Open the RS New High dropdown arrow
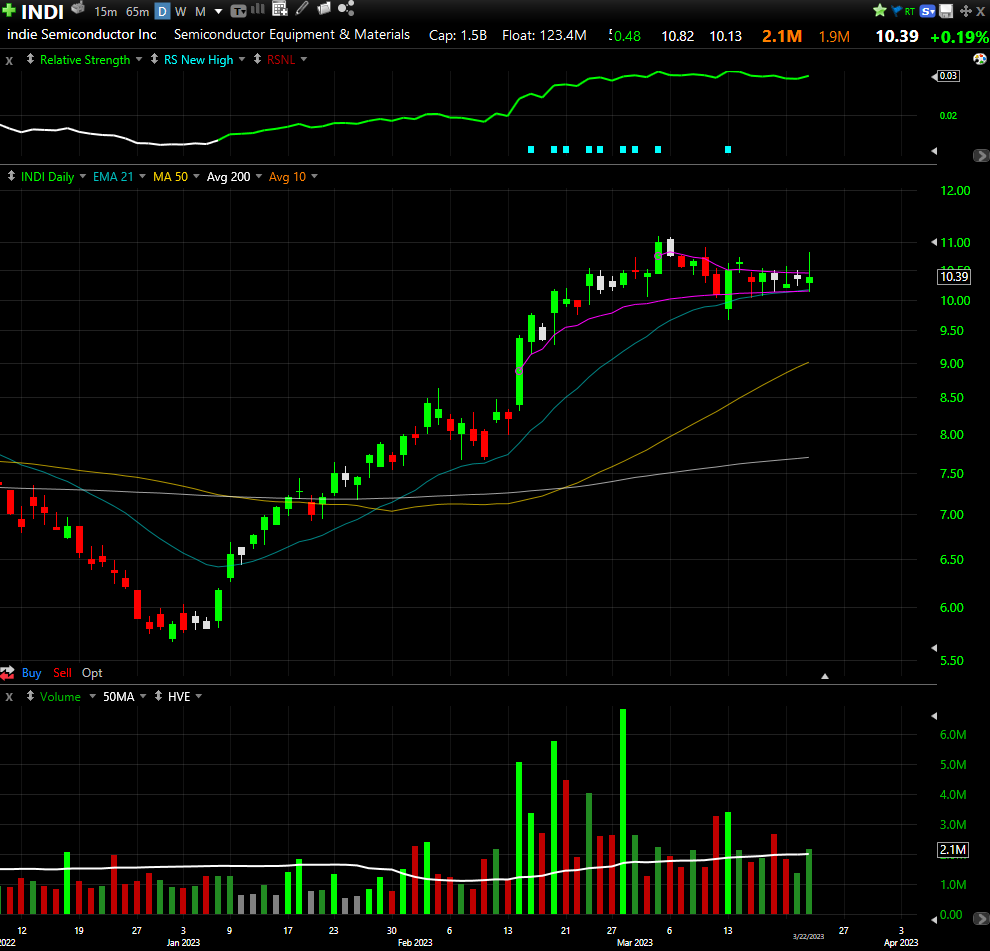 click(242, 59)
